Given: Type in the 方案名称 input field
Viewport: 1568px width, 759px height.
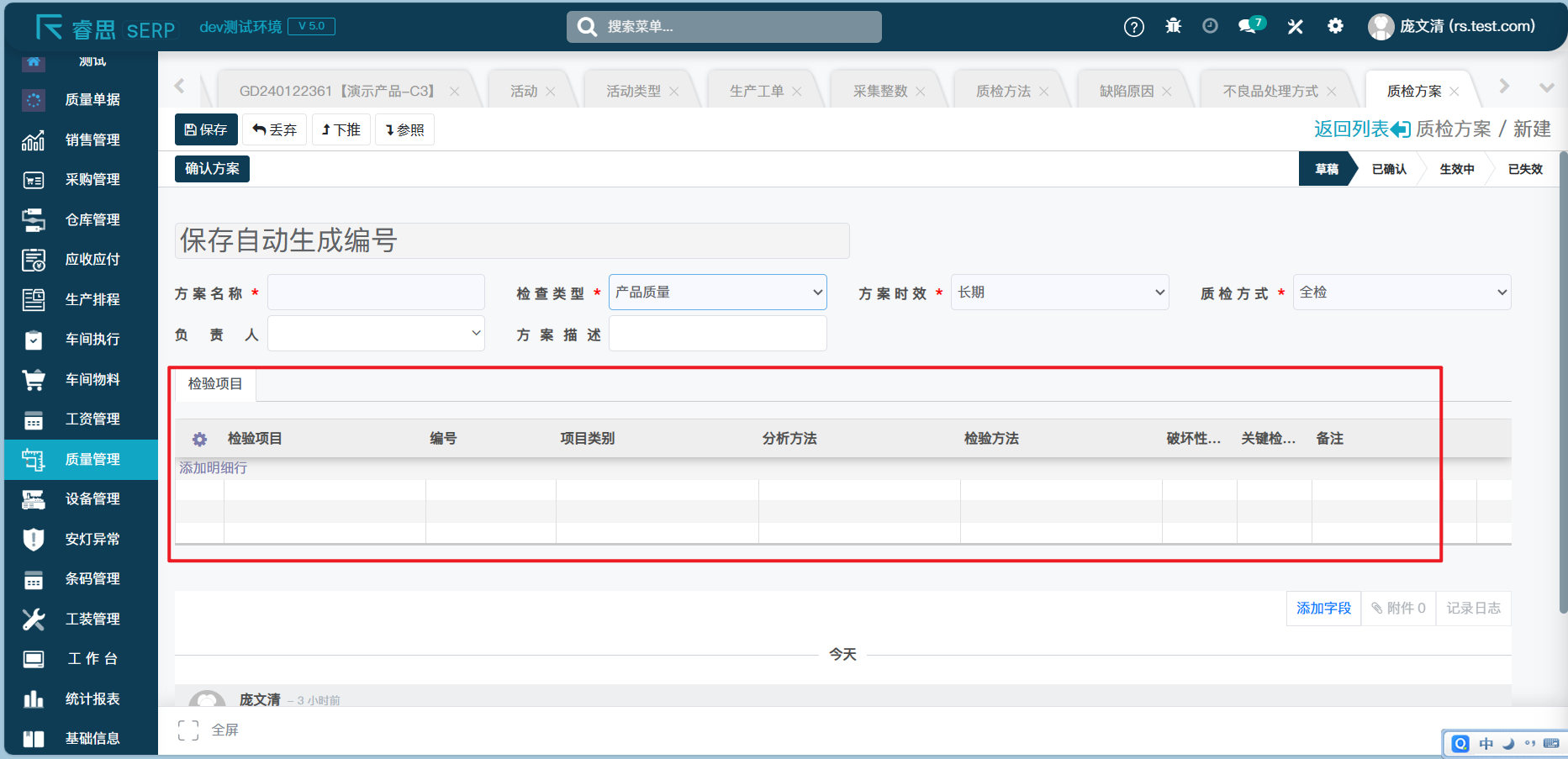Looking at the screenshot, I should point(376,293).
